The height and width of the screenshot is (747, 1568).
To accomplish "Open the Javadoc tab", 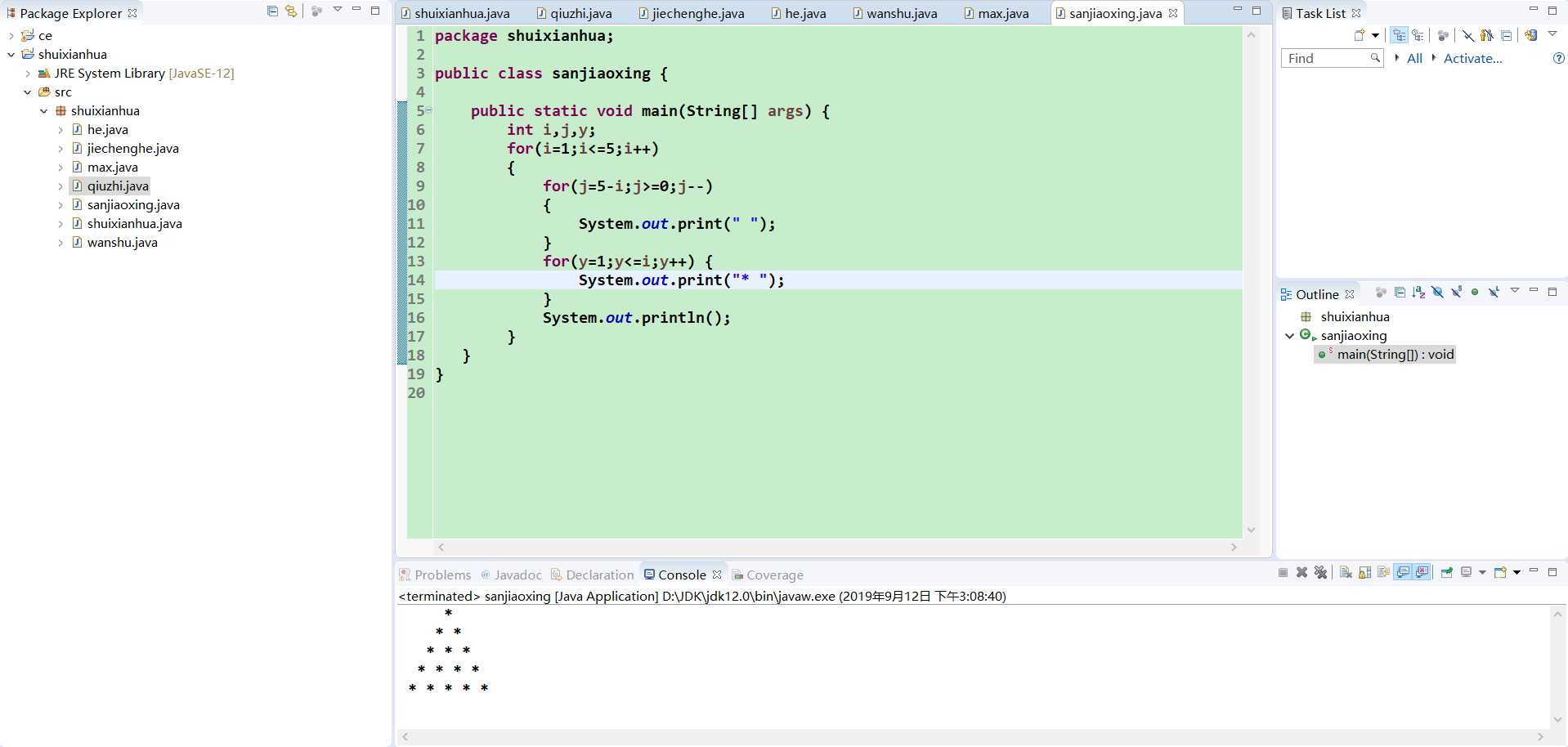I will tap(511, 575).
